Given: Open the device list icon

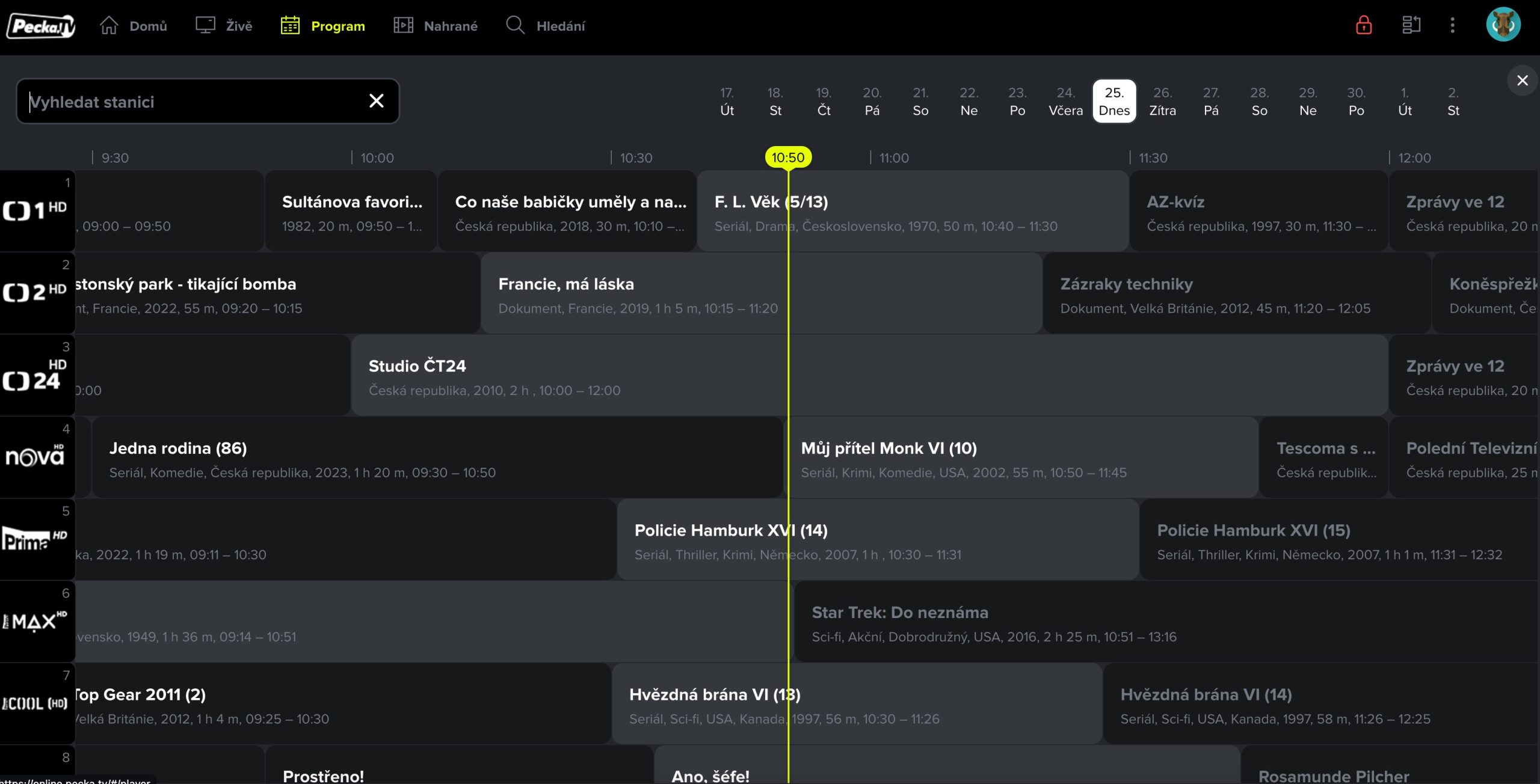Looking at the screenshot, I should (x=1411, y=25).
